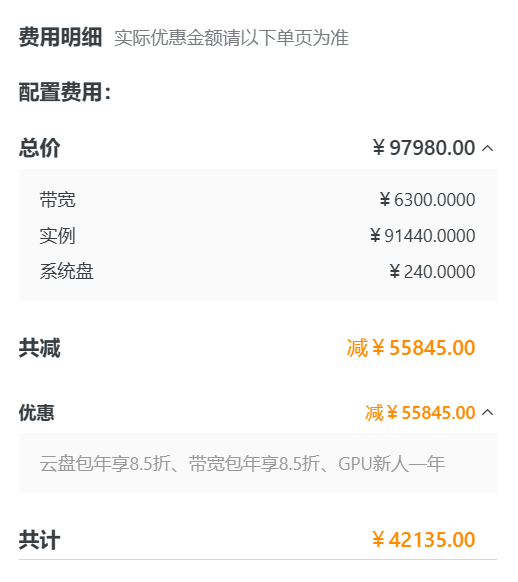Image resolution: width=518 pixels, height=582 pixels.
Task: Click the 总价 label
Action: [x=39, y=148]
